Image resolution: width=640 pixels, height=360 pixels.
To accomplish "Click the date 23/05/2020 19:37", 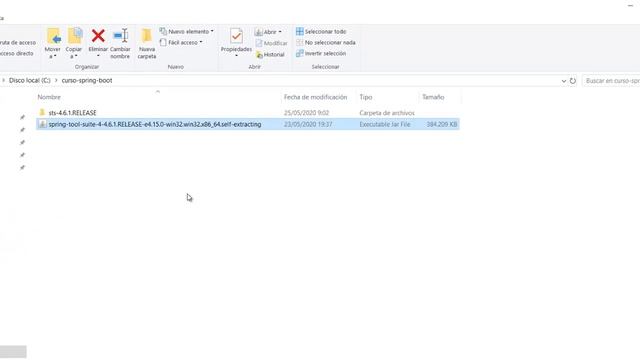I will 308,124.
